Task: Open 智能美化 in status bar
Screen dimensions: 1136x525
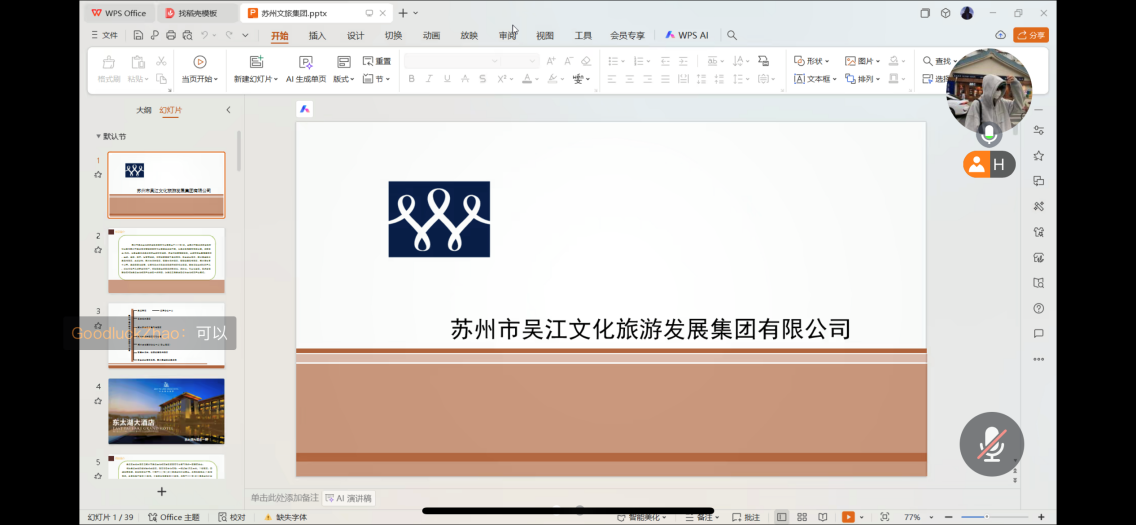Action: tap(642, 517)
